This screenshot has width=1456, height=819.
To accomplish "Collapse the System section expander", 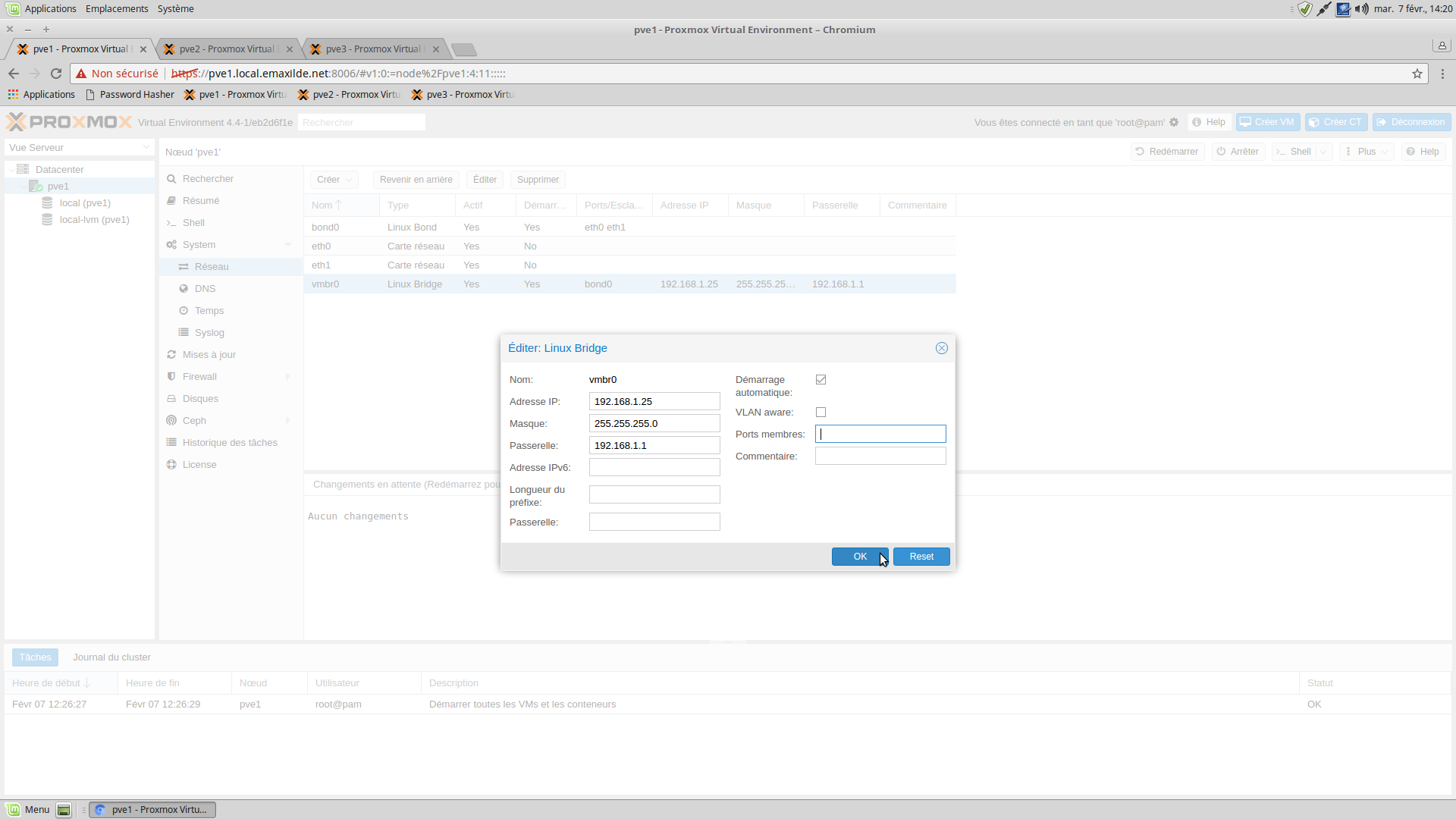I will [288, 245].
